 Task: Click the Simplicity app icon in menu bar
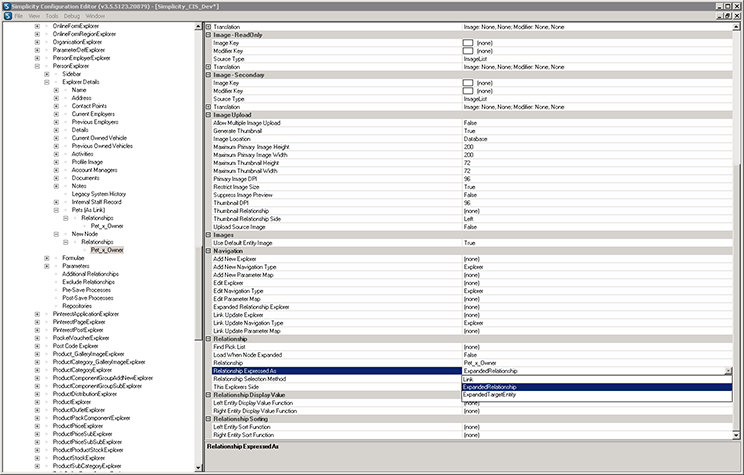[8, 16]
